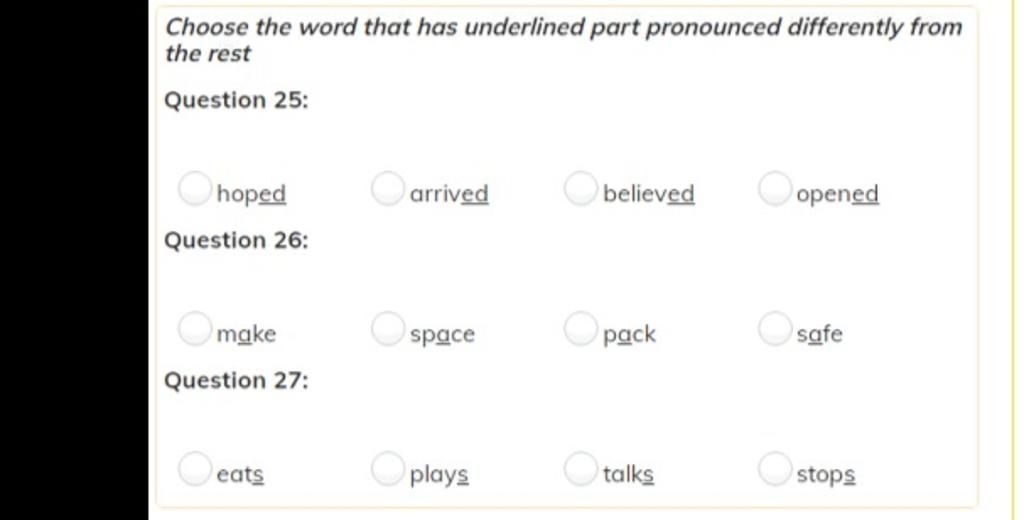Screen dimensions: 1024x520
Task: Mark the "believed" radio button
Action: [581, 189]
